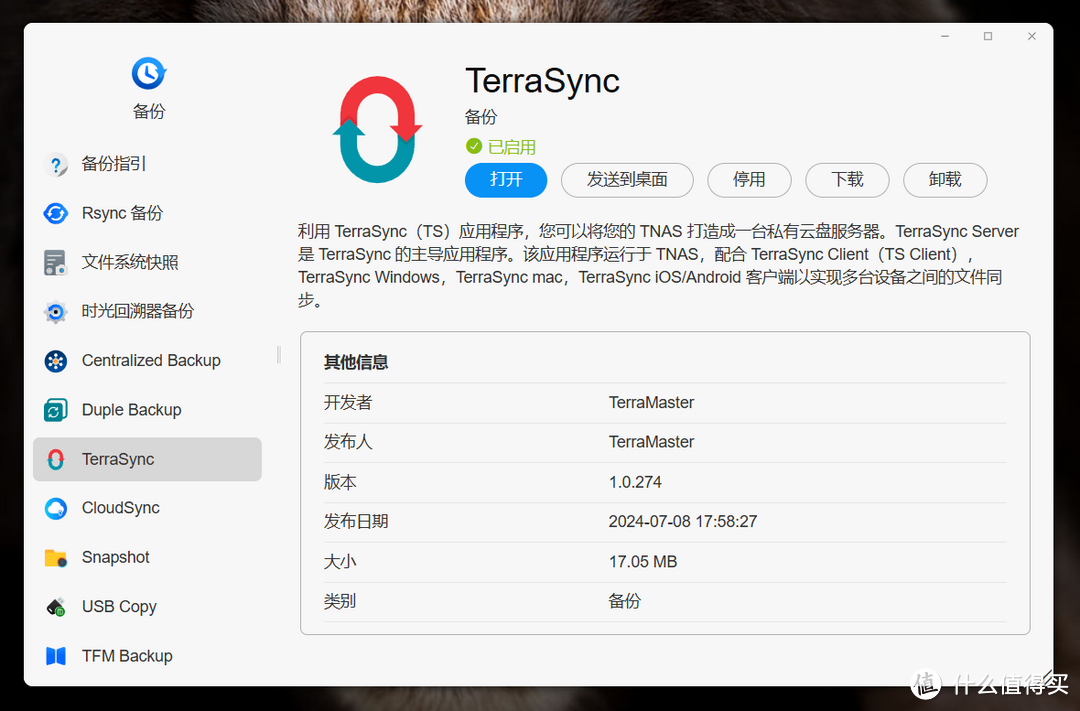Click the 下载 download button
This screenshot has width=1080, height=711.
click(846, 180)
